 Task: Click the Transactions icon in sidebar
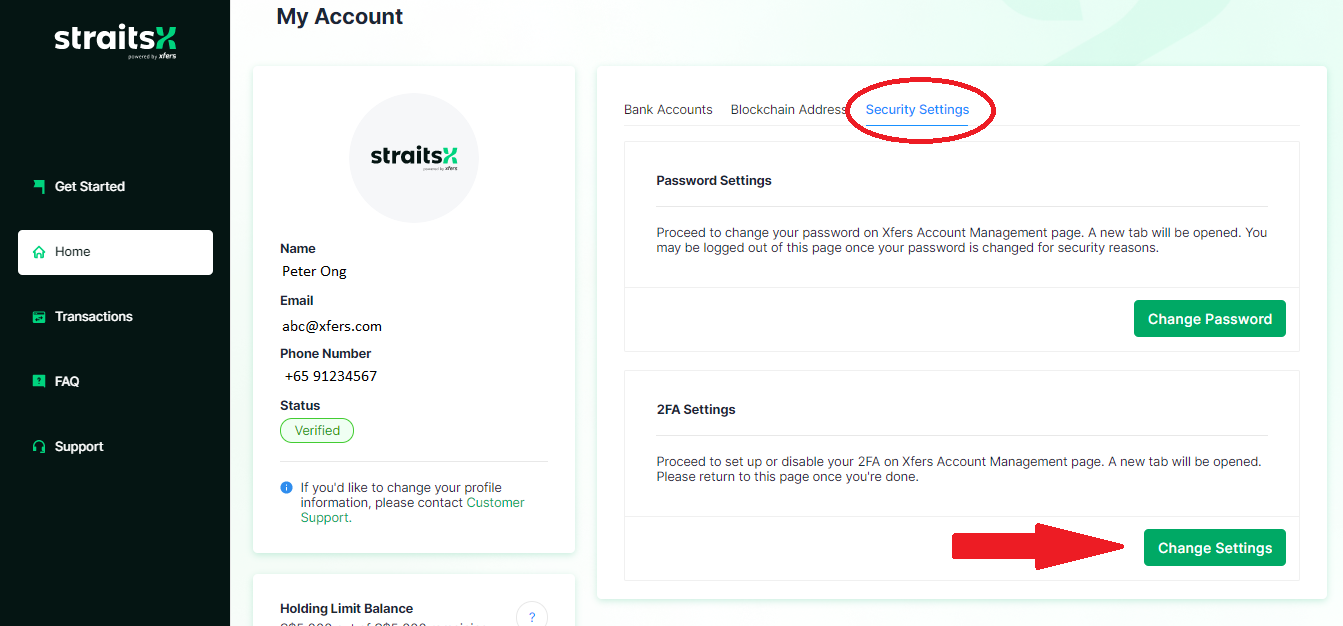[x=39, y=317]
